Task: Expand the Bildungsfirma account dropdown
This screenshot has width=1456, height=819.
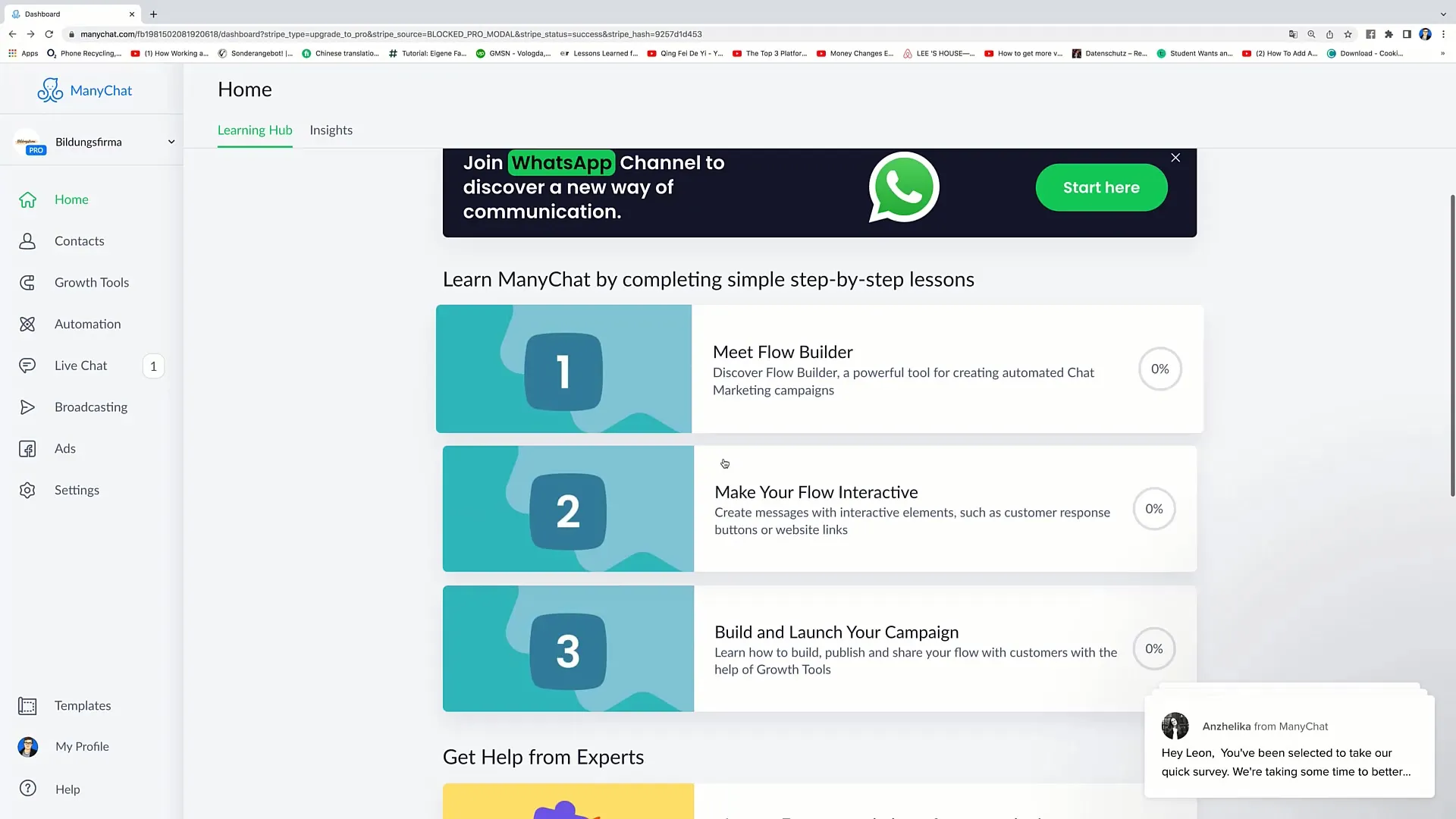Action: click(170, 141)
